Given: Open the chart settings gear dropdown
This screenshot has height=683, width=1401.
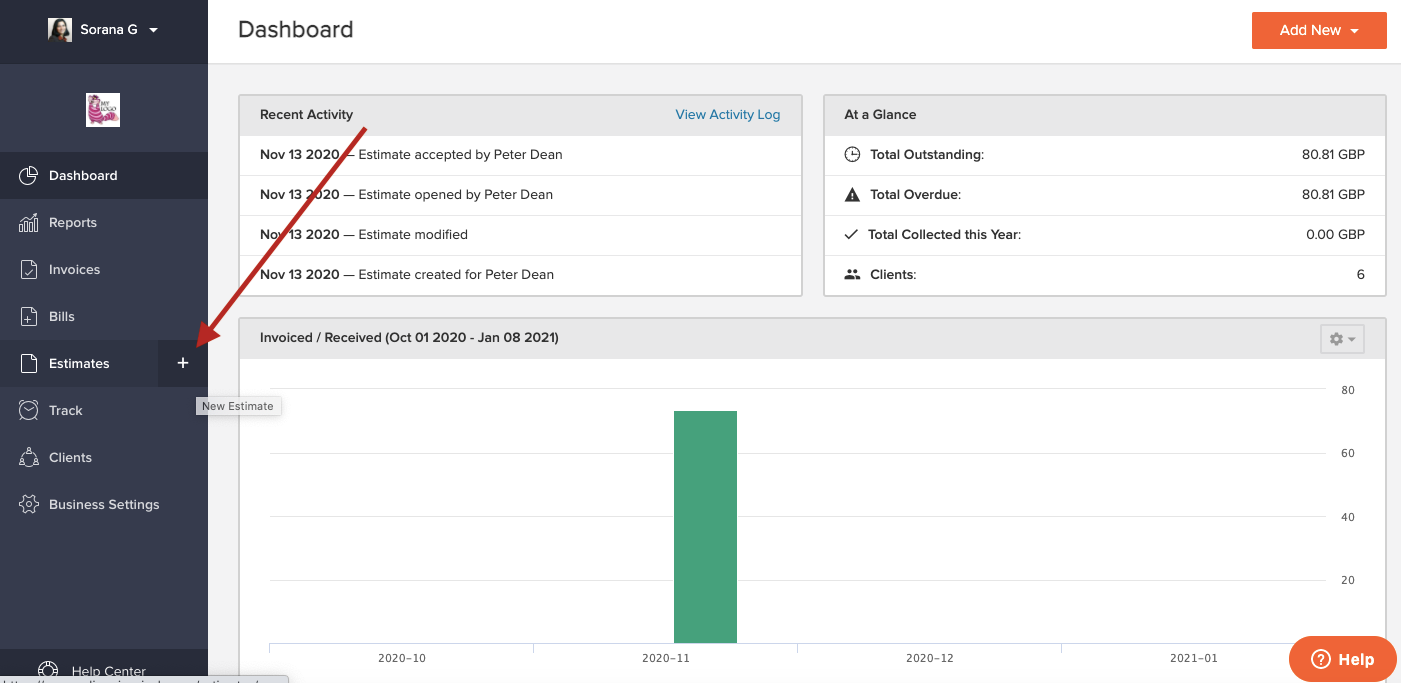Looking at the screenshot, I should coord(1342,339).
